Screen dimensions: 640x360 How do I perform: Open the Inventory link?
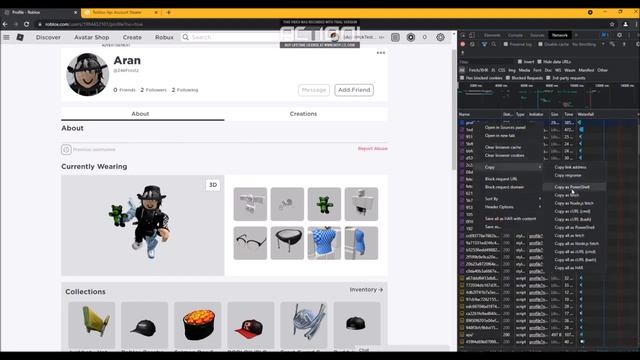[x=366, y=290]
